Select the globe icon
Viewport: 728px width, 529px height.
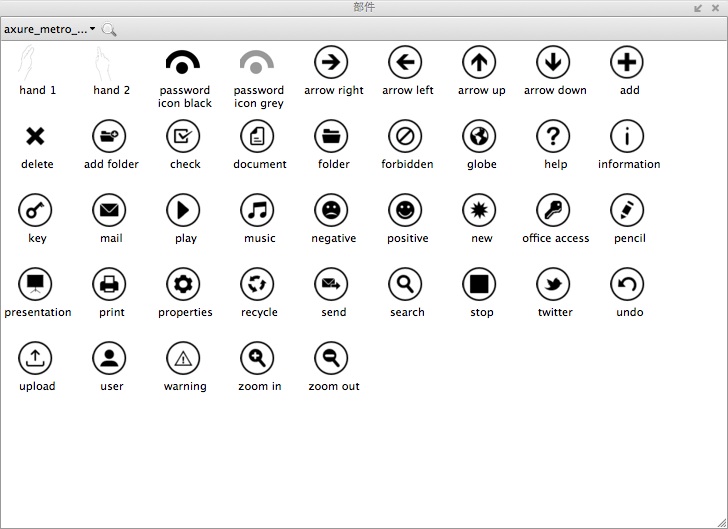[479, 136]
